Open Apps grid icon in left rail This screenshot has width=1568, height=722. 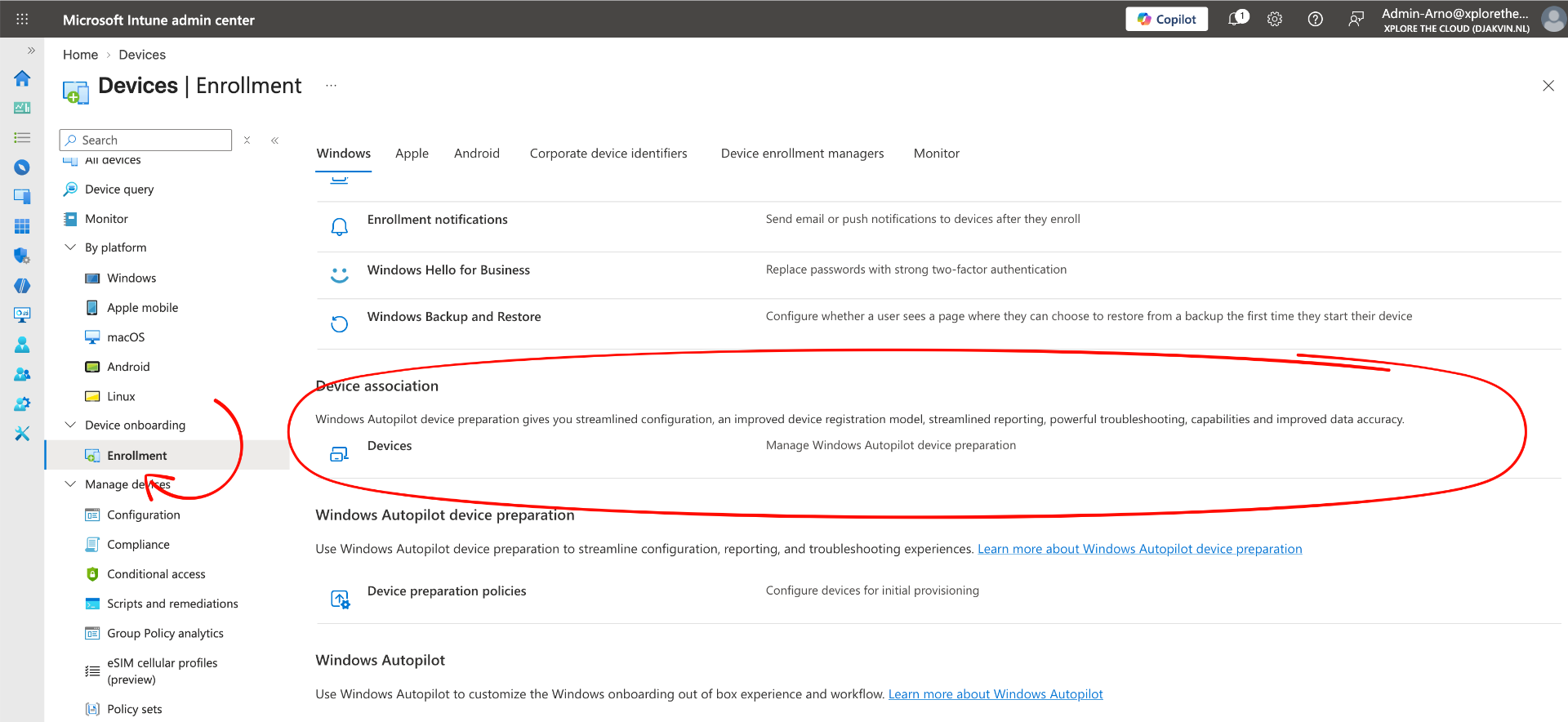click(x=22, y=226)
